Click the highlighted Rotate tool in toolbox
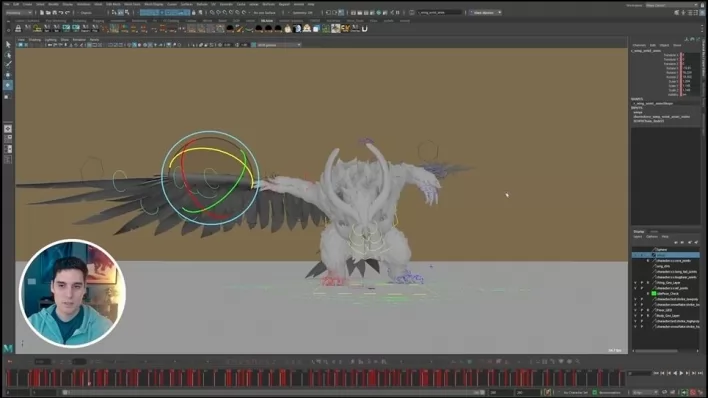708x398 pixels. (x=8, y=85)
